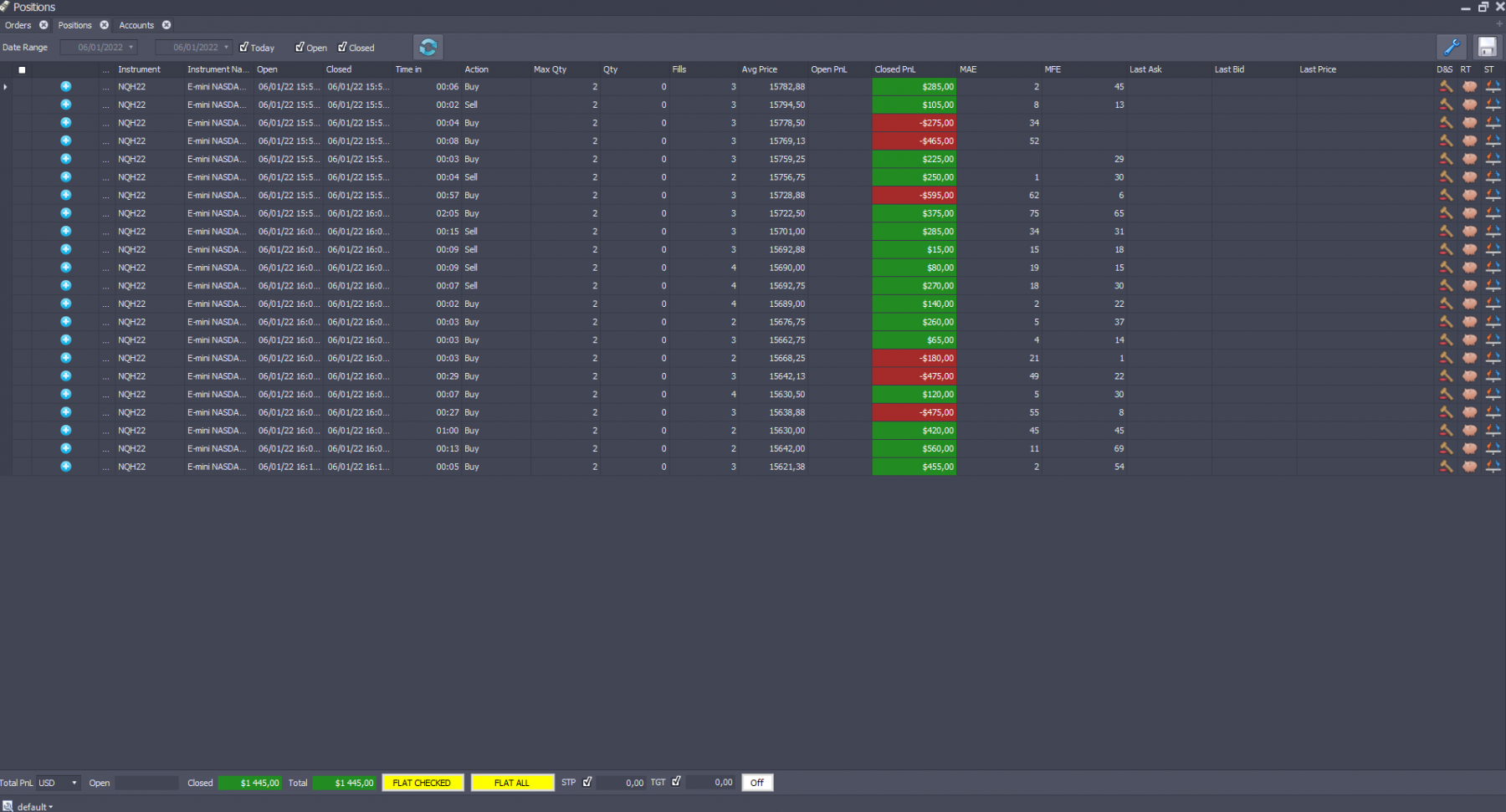Click the D&S hammer icon in 15759,25 row

(x=1446, y=159)
